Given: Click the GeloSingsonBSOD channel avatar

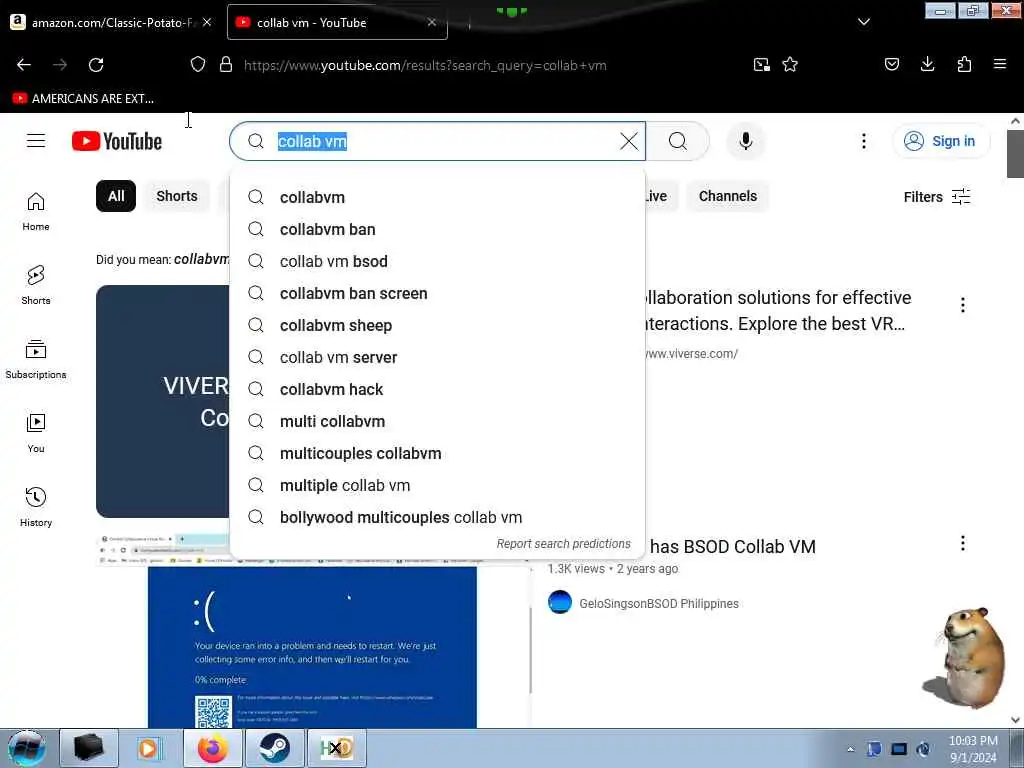Looking at the screenshot, I should (560, 603).
